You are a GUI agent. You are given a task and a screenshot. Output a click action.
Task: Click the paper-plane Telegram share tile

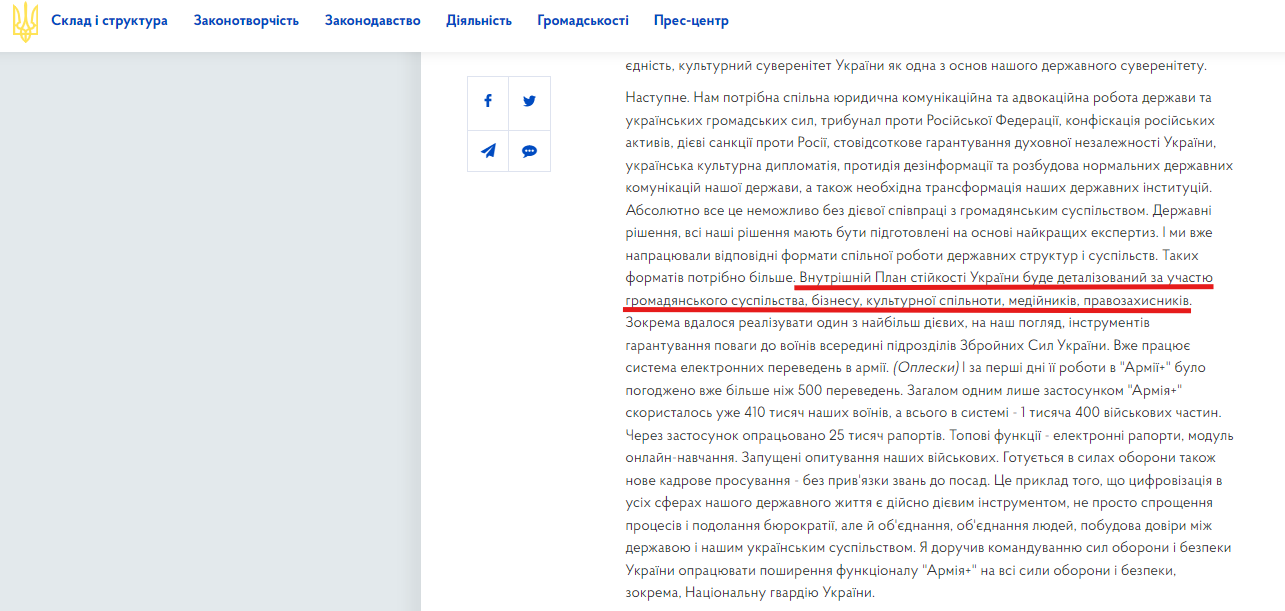pyautogui.click(x=488, y=150)
